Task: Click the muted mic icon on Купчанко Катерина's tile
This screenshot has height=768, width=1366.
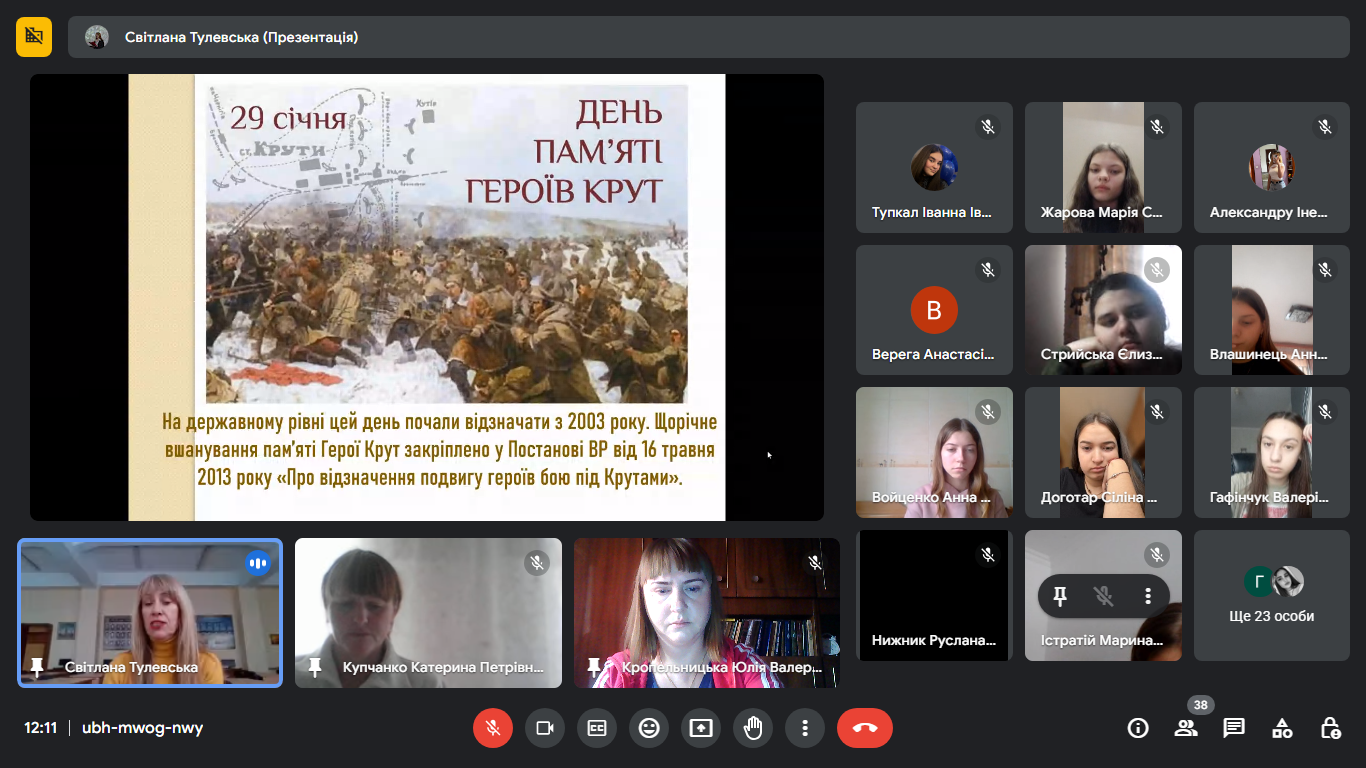Action: [x=537, y=563]
